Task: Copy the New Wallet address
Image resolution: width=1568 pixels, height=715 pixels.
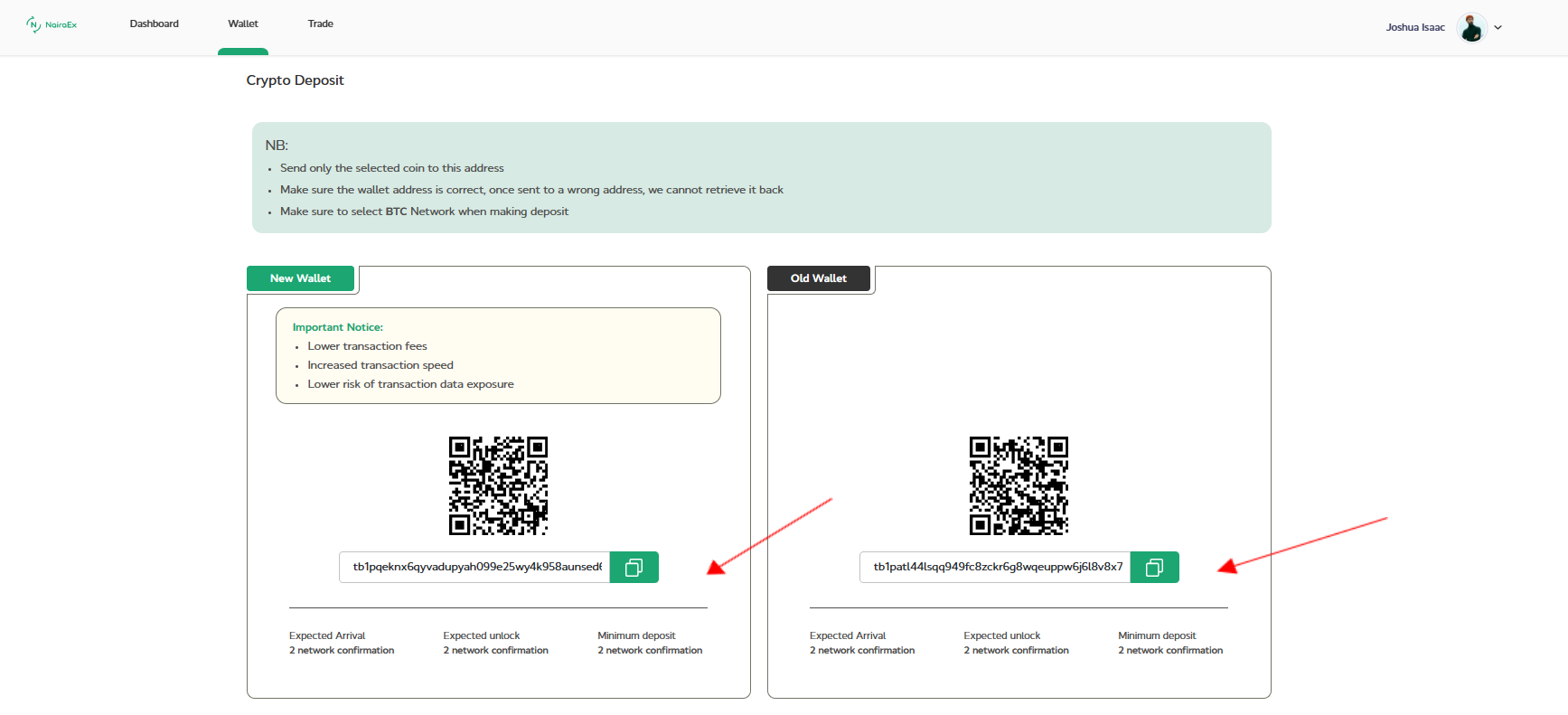Action: point(634,567)
